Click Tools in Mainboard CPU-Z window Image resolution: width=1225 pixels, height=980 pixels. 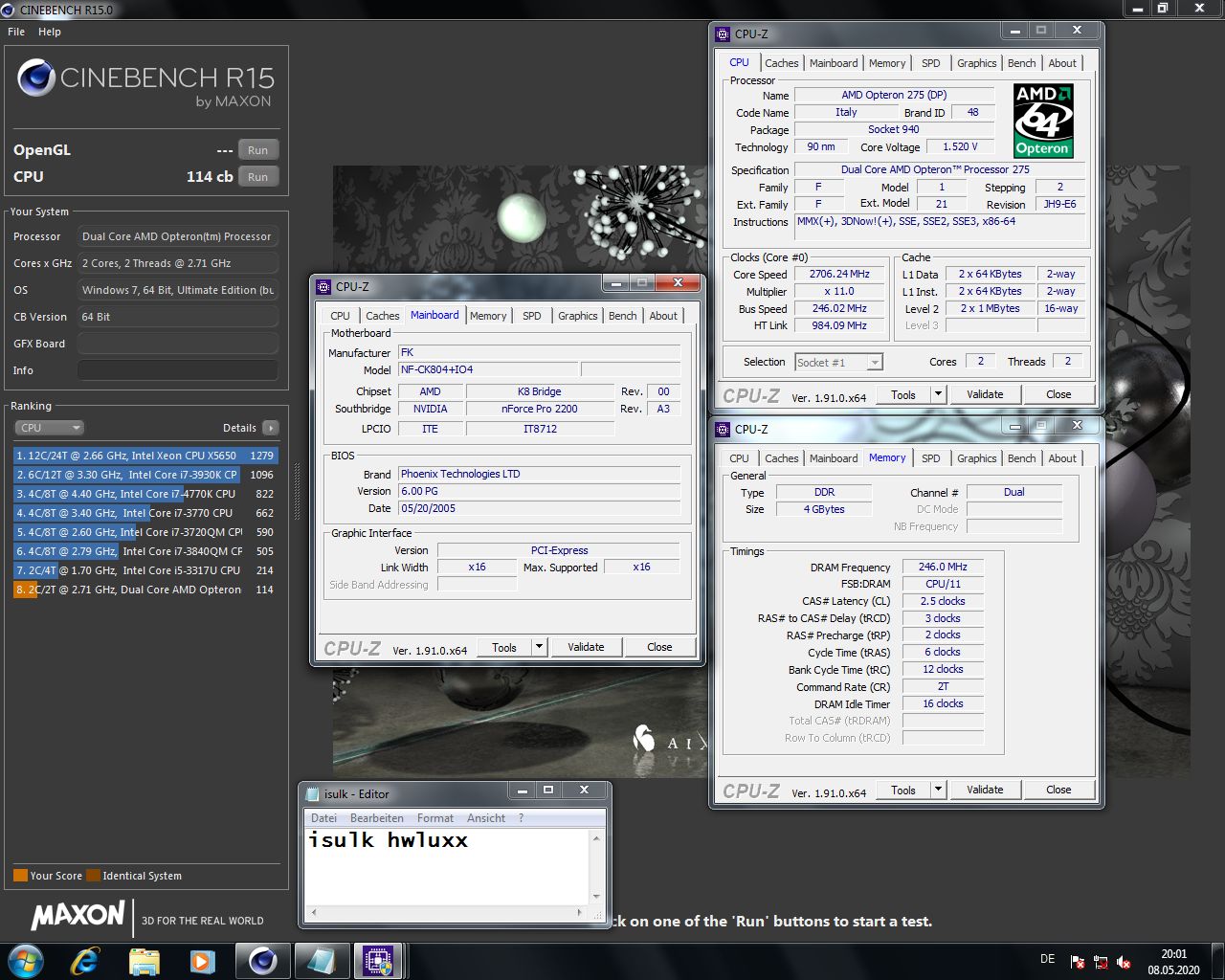[504, 647]
